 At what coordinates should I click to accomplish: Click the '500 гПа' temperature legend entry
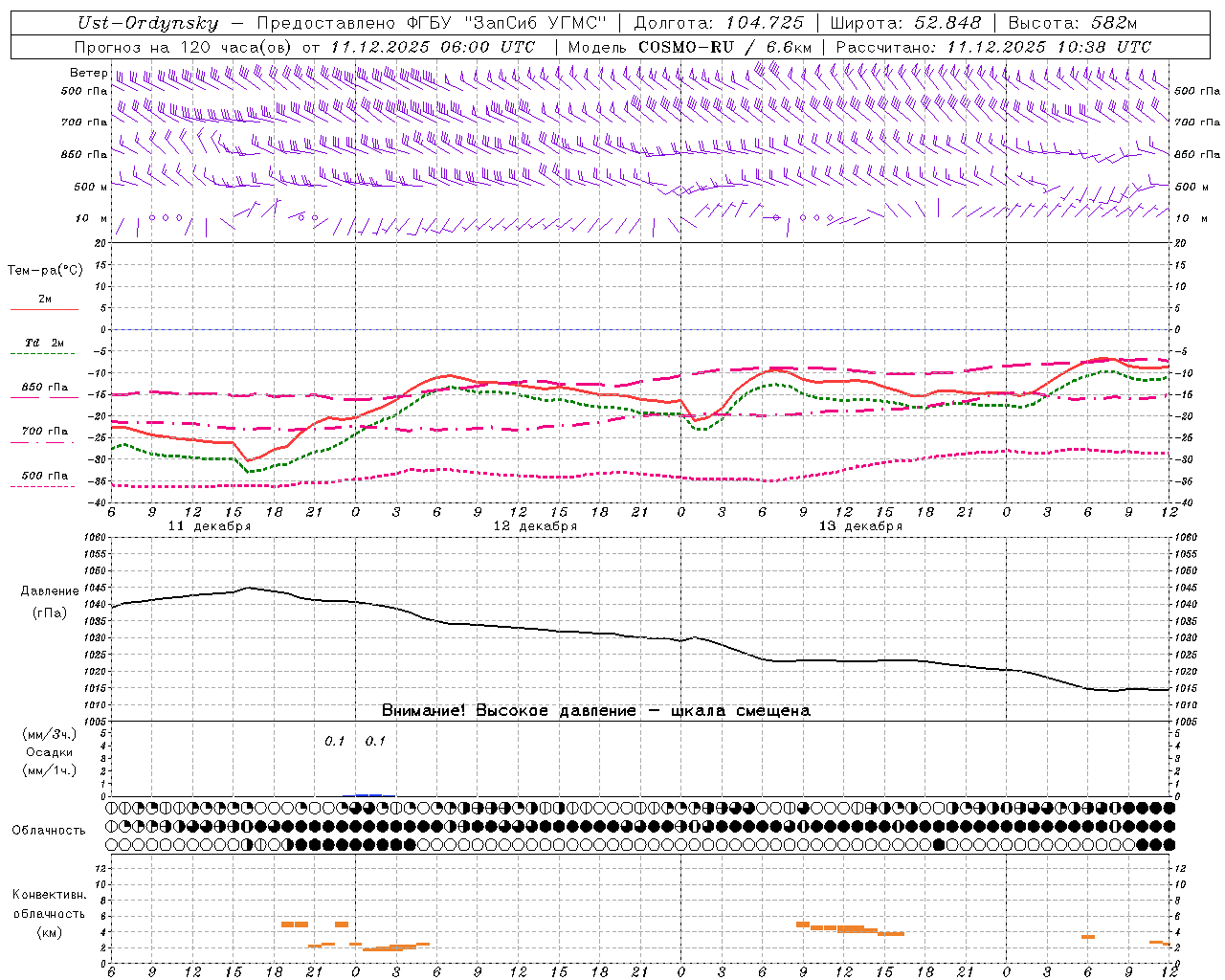click(x=45, y=476)
